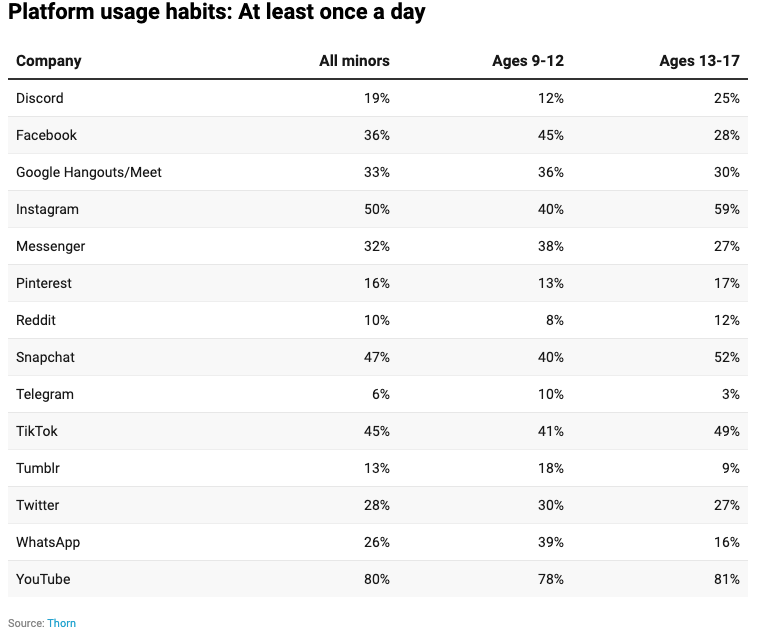Click the Pinterest row name
This screenshot has width=765, height=630.
[x=44, y=283]
